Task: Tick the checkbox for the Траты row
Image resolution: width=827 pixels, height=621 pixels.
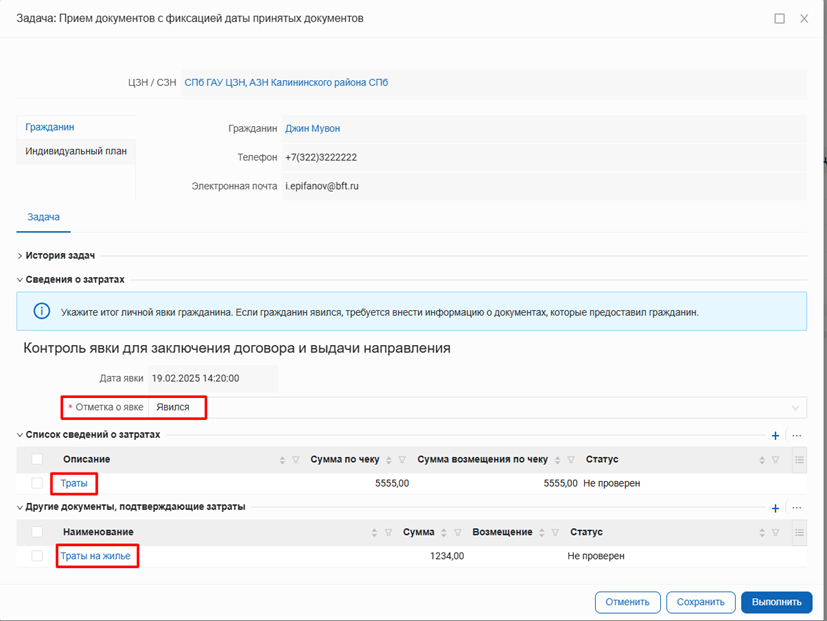Action: click(37, 484)
